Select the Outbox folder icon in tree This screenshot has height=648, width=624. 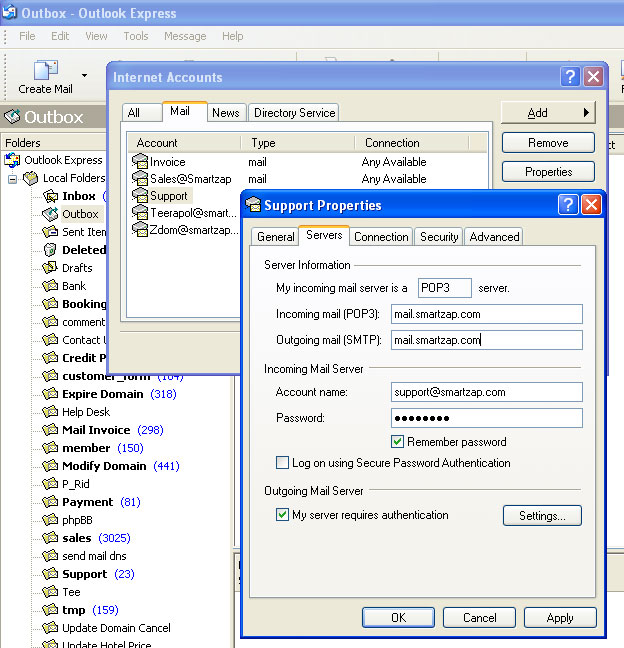[50, 214]
